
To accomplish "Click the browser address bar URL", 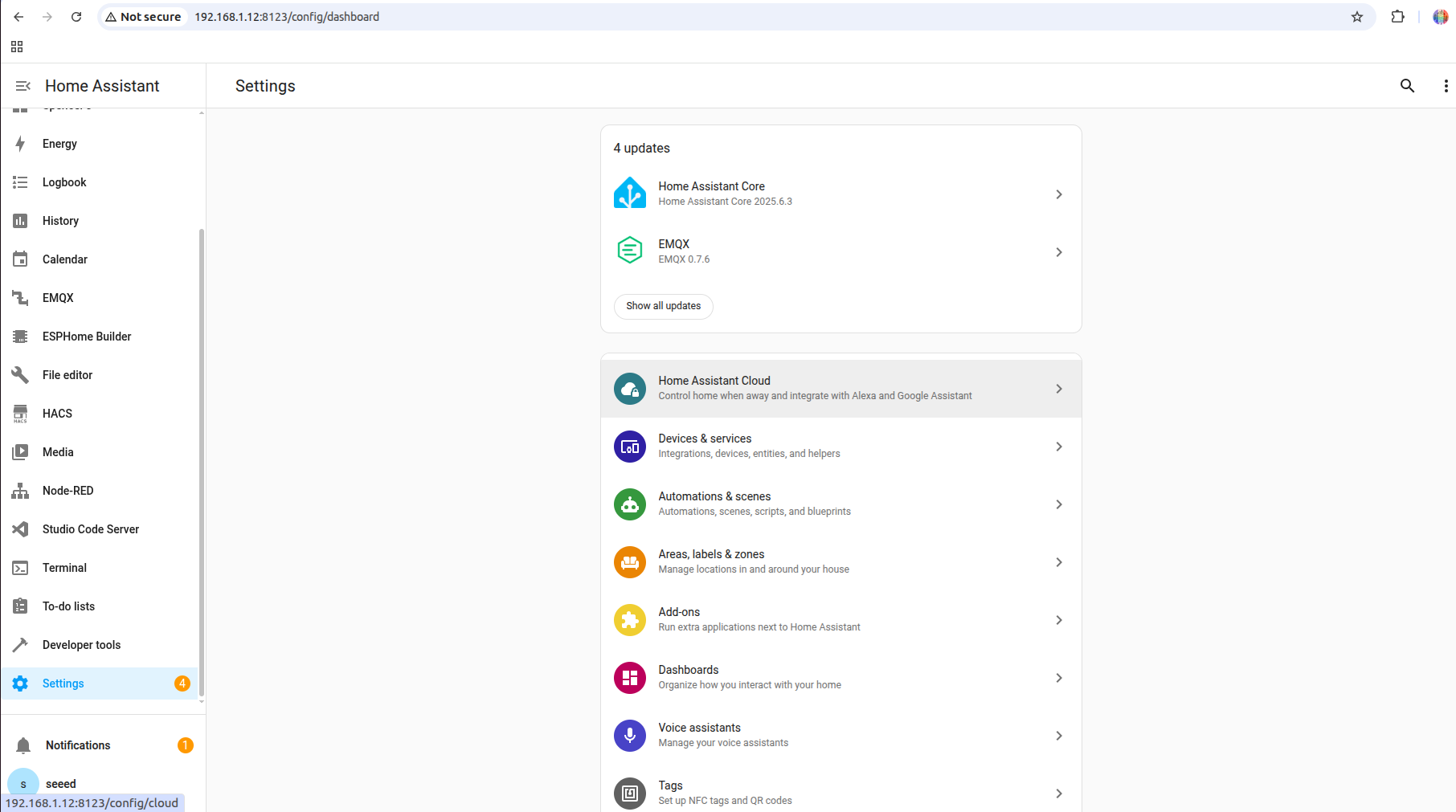I will click(x=287, y=17).
